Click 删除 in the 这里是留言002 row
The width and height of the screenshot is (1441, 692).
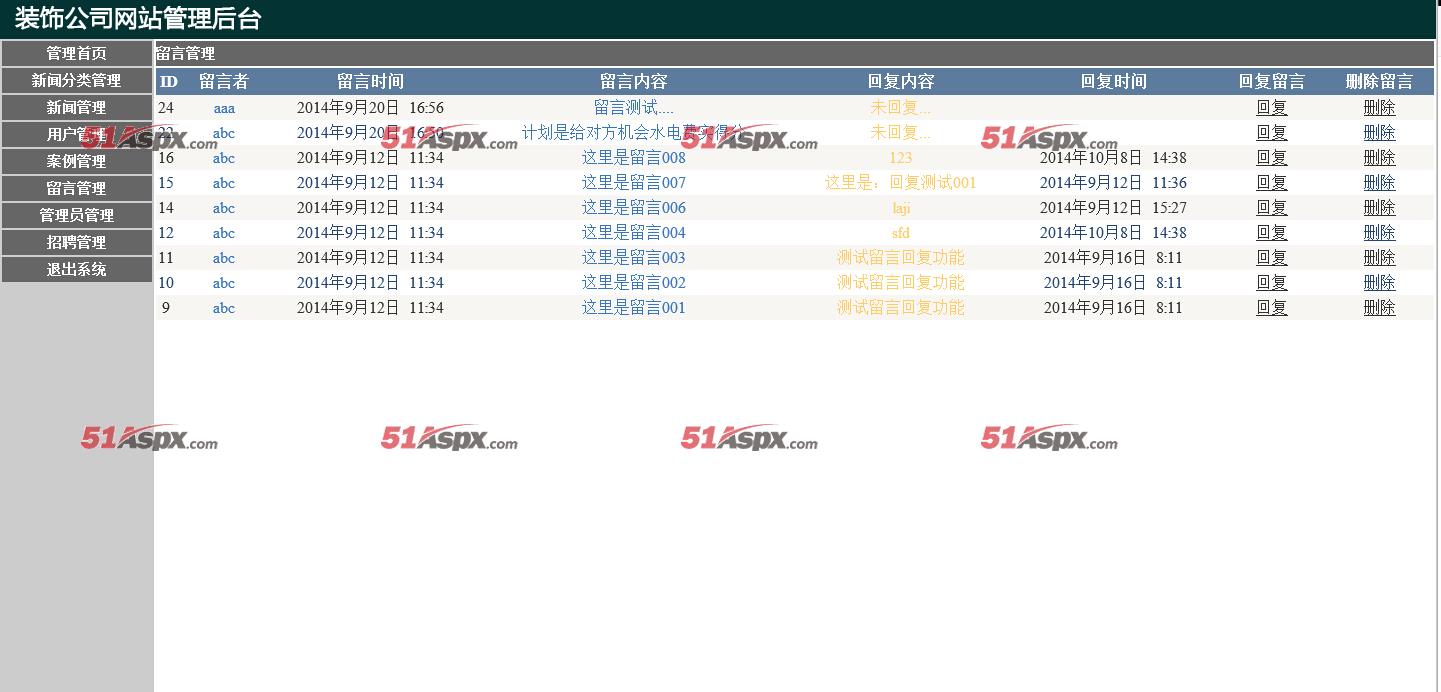pyautogui.click(x=1379, y=282)
